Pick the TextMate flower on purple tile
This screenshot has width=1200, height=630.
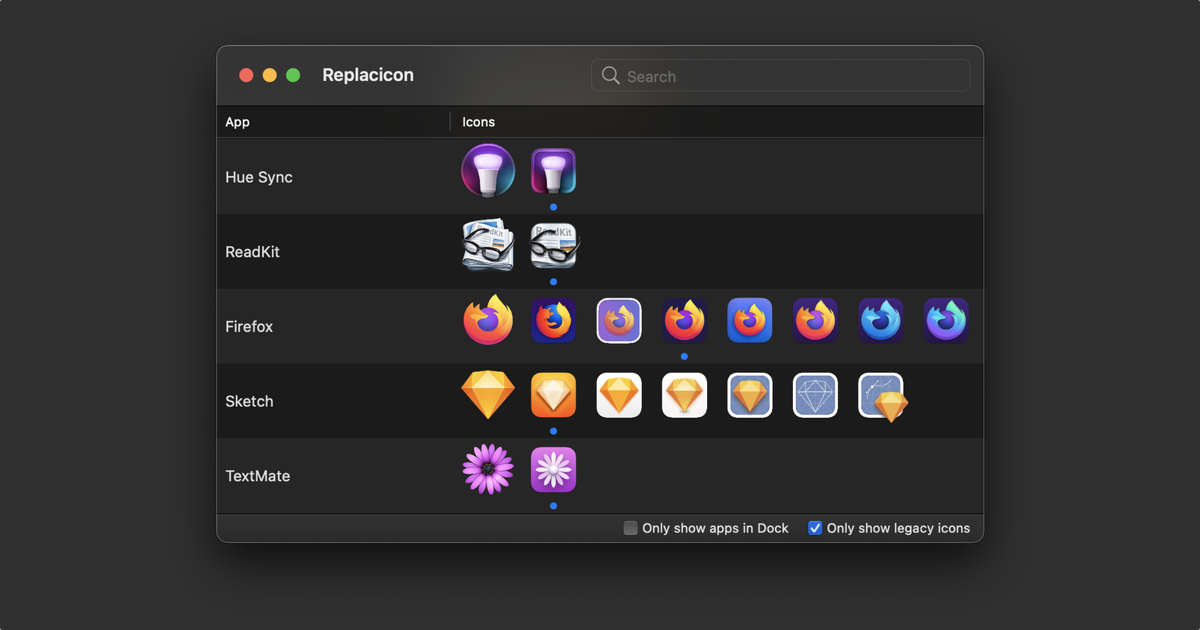(x=553, y=470)
